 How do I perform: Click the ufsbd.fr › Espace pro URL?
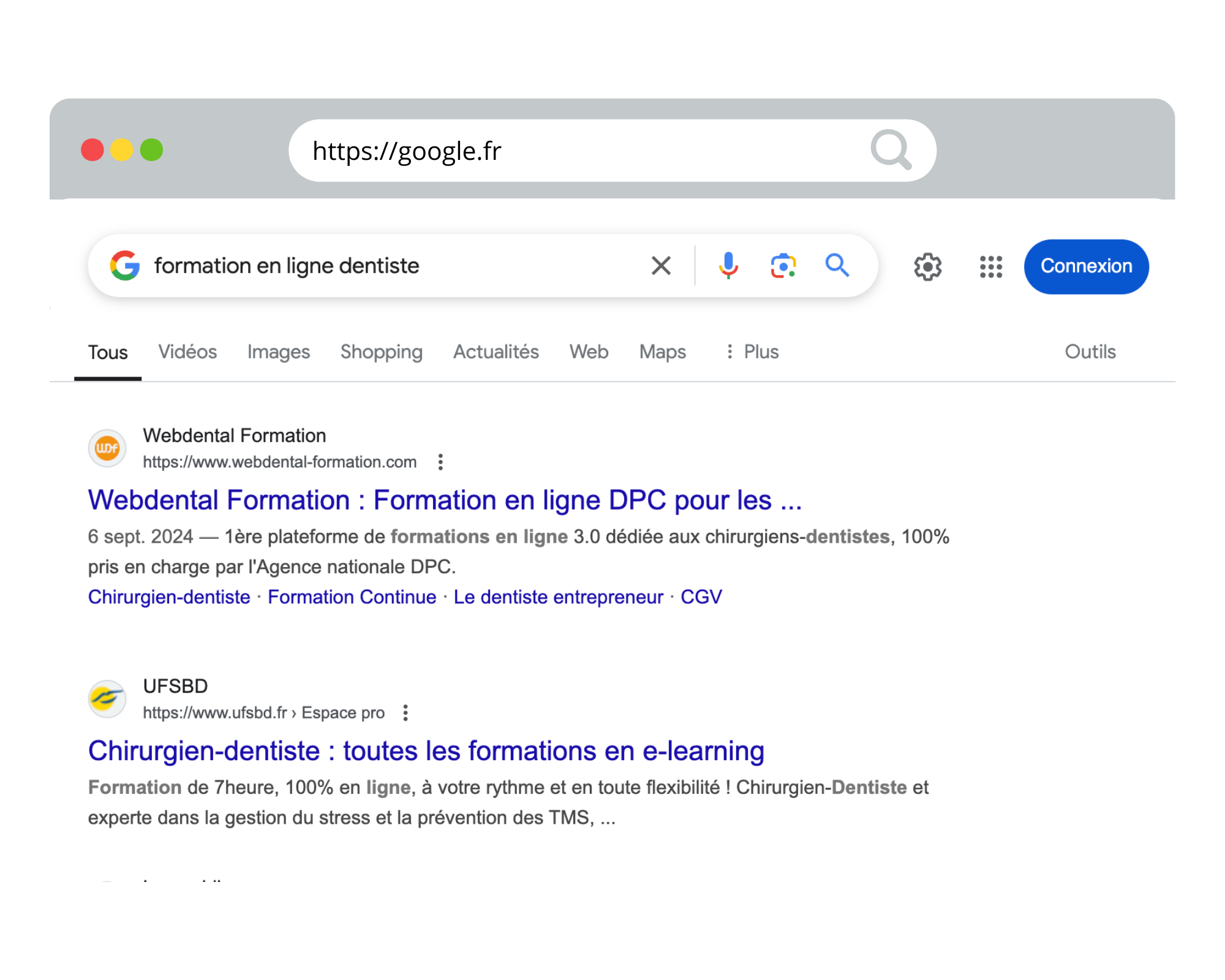click(x=264, y=712)
